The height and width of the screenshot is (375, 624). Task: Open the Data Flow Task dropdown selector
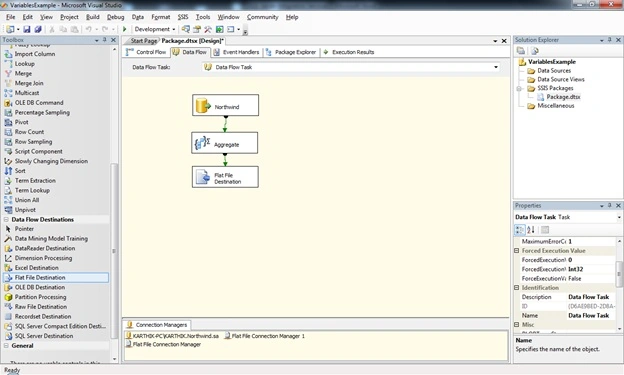pyautogui.click(x=496, y=67)
